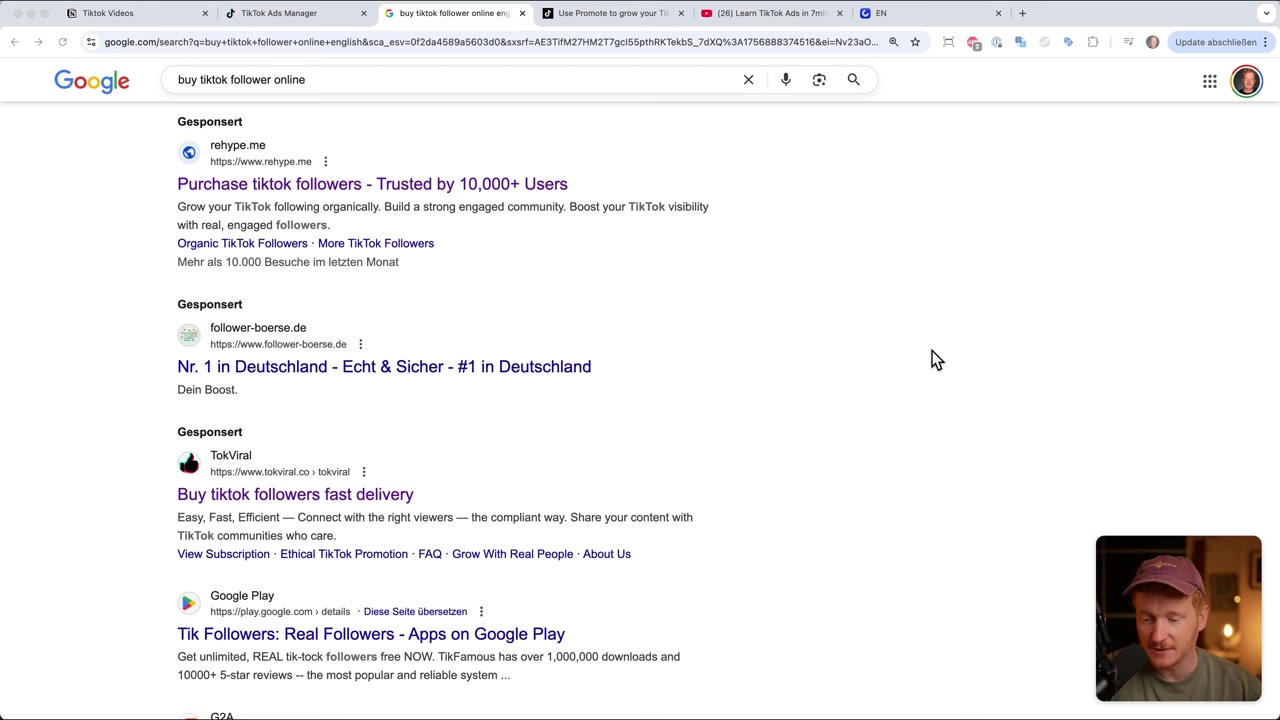Expand the tab search dropdown arrow
The height and width of the screenshot is (720, 1280).
[x=1266, y=13]
